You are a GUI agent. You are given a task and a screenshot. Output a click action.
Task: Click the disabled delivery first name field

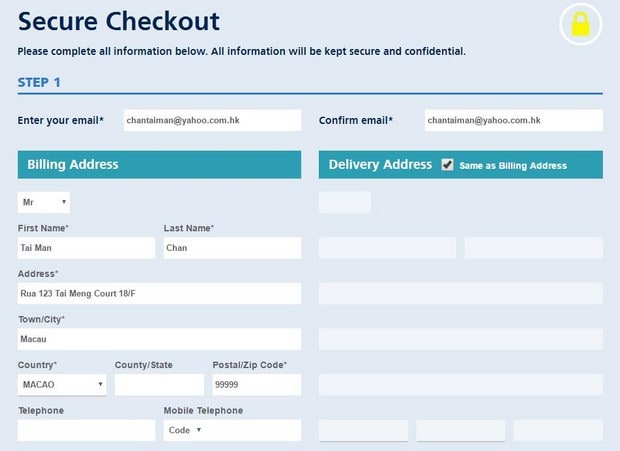pos(388,248)
